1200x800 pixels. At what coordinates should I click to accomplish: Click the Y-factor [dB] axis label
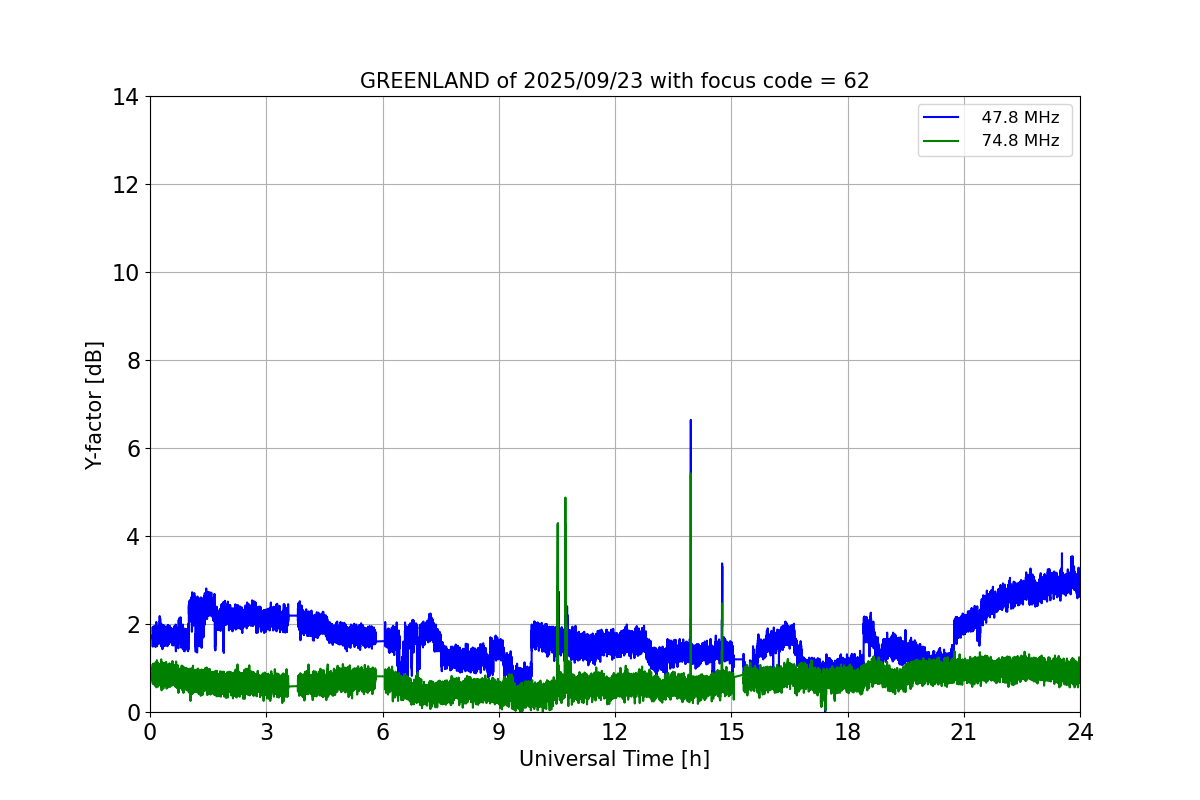94,405
